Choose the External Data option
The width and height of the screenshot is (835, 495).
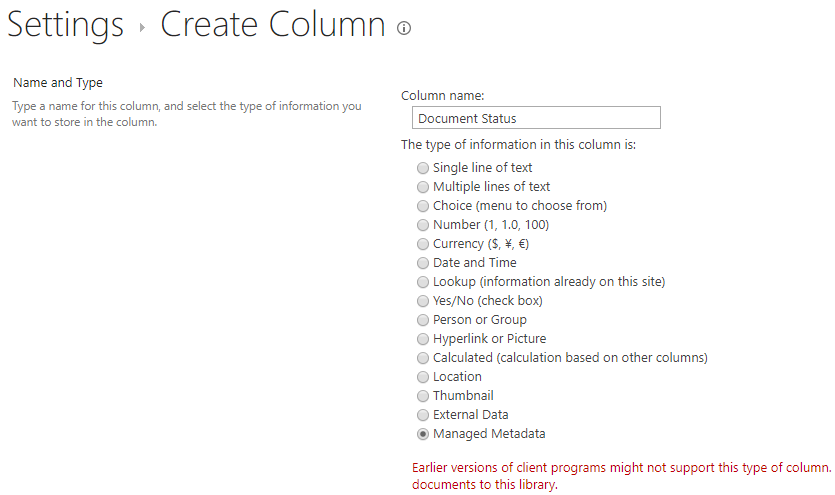(423, 415)
